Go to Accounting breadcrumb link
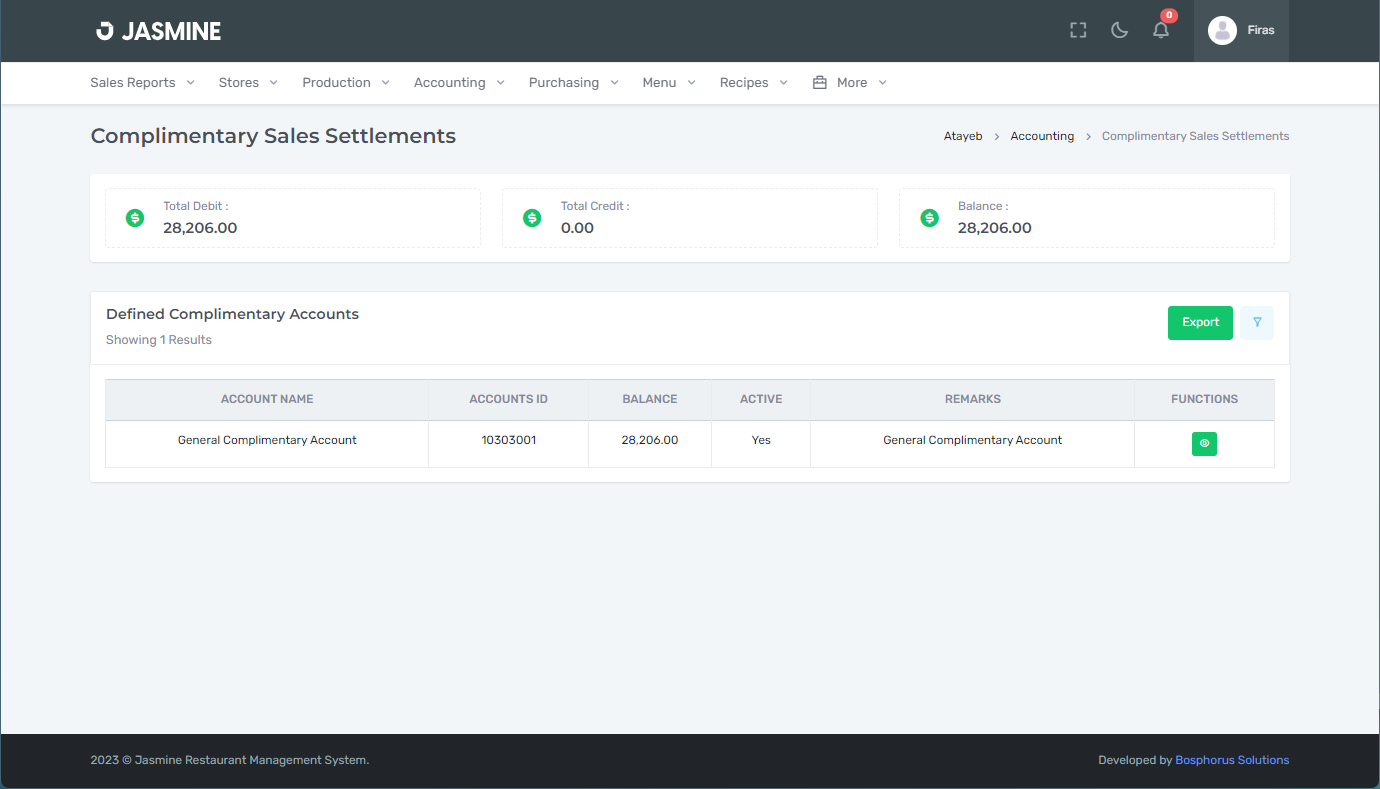The height and width of the screenshot is (789, 1380). [x=1042, y=136]
